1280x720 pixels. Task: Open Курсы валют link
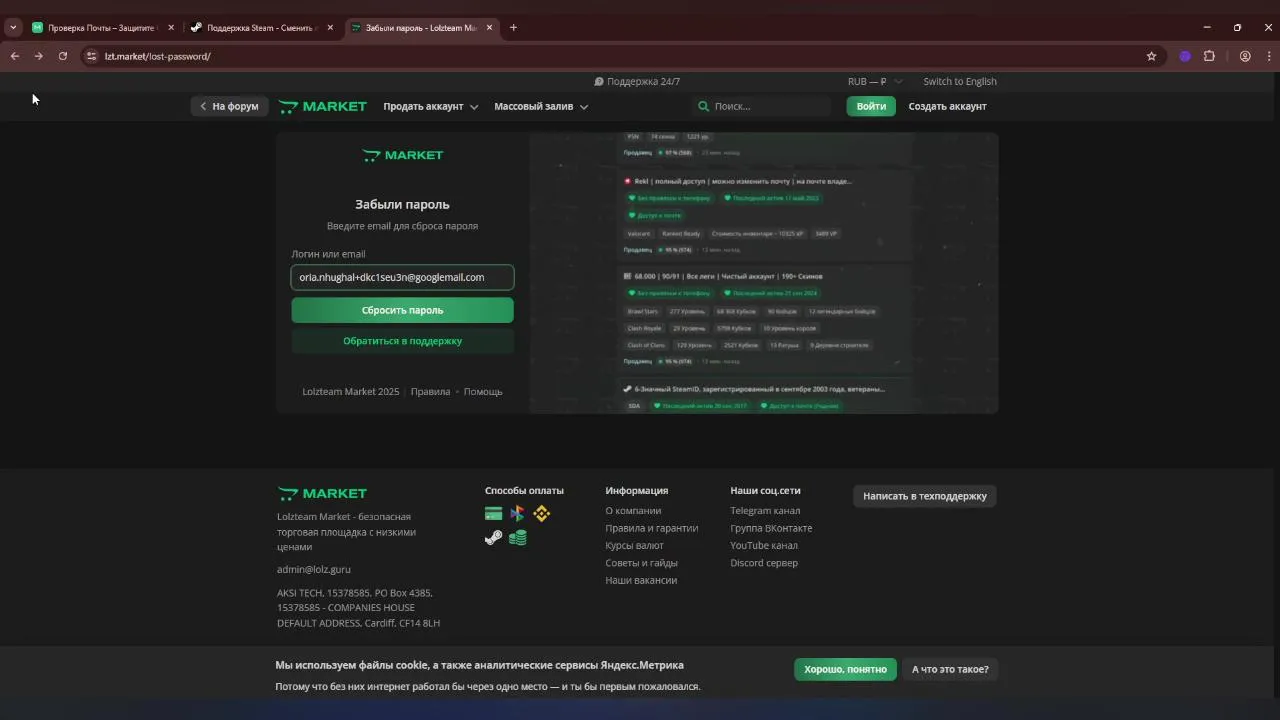pos(634,545)
